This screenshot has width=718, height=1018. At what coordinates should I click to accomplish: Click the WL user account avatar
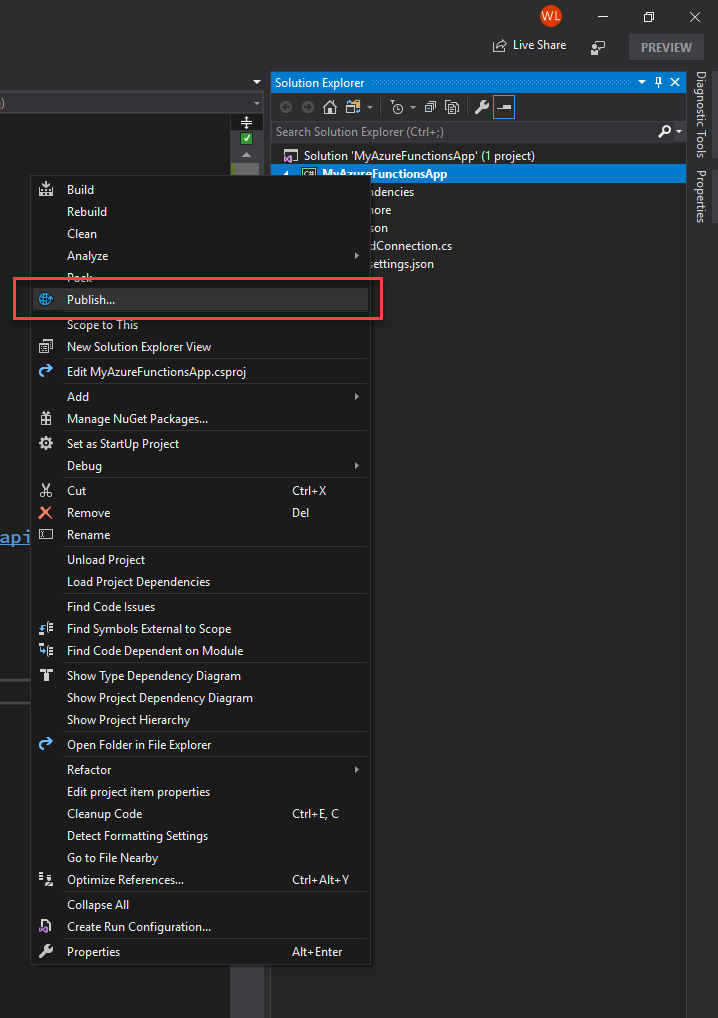(551, 16)
